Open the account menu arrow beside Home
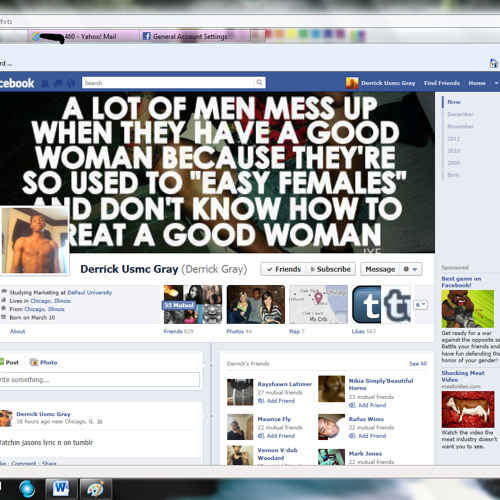 (496, 83)
